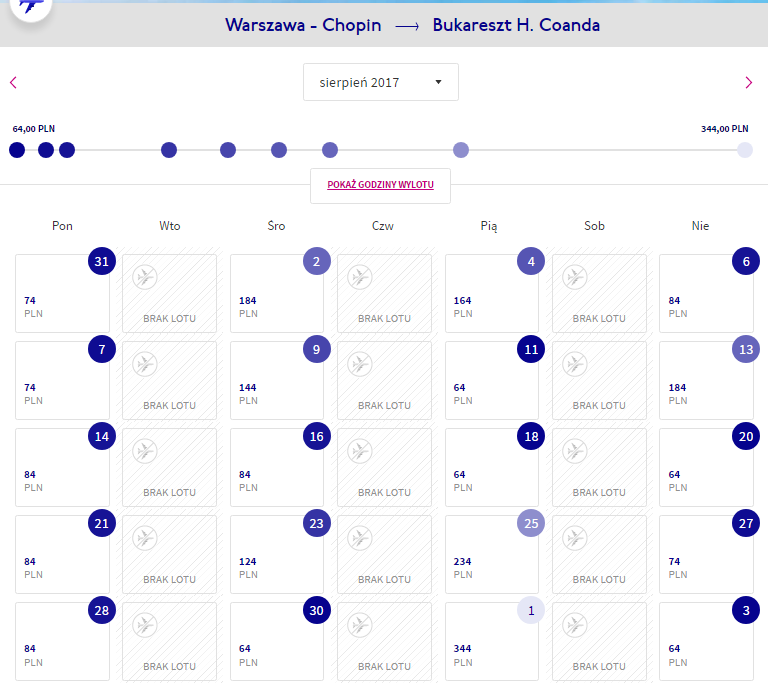
Task: Select flight date 2 for 184 PLN
Action: pyautogui.click(x=277, y=293)
